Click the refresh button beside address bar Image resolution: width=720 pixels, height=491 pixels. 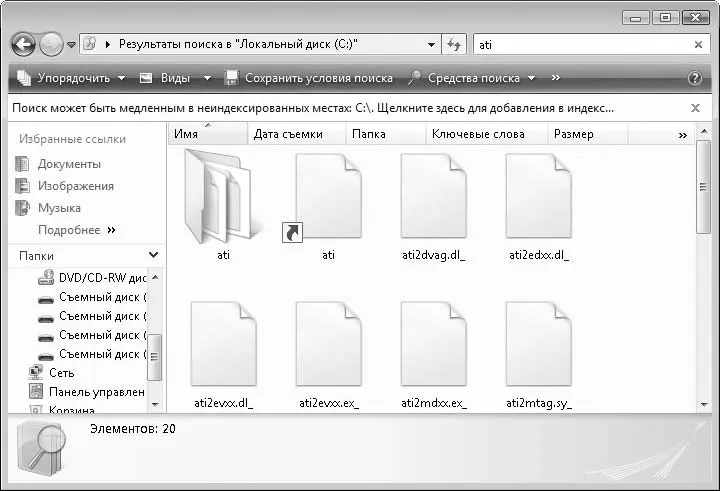(456, 45)
